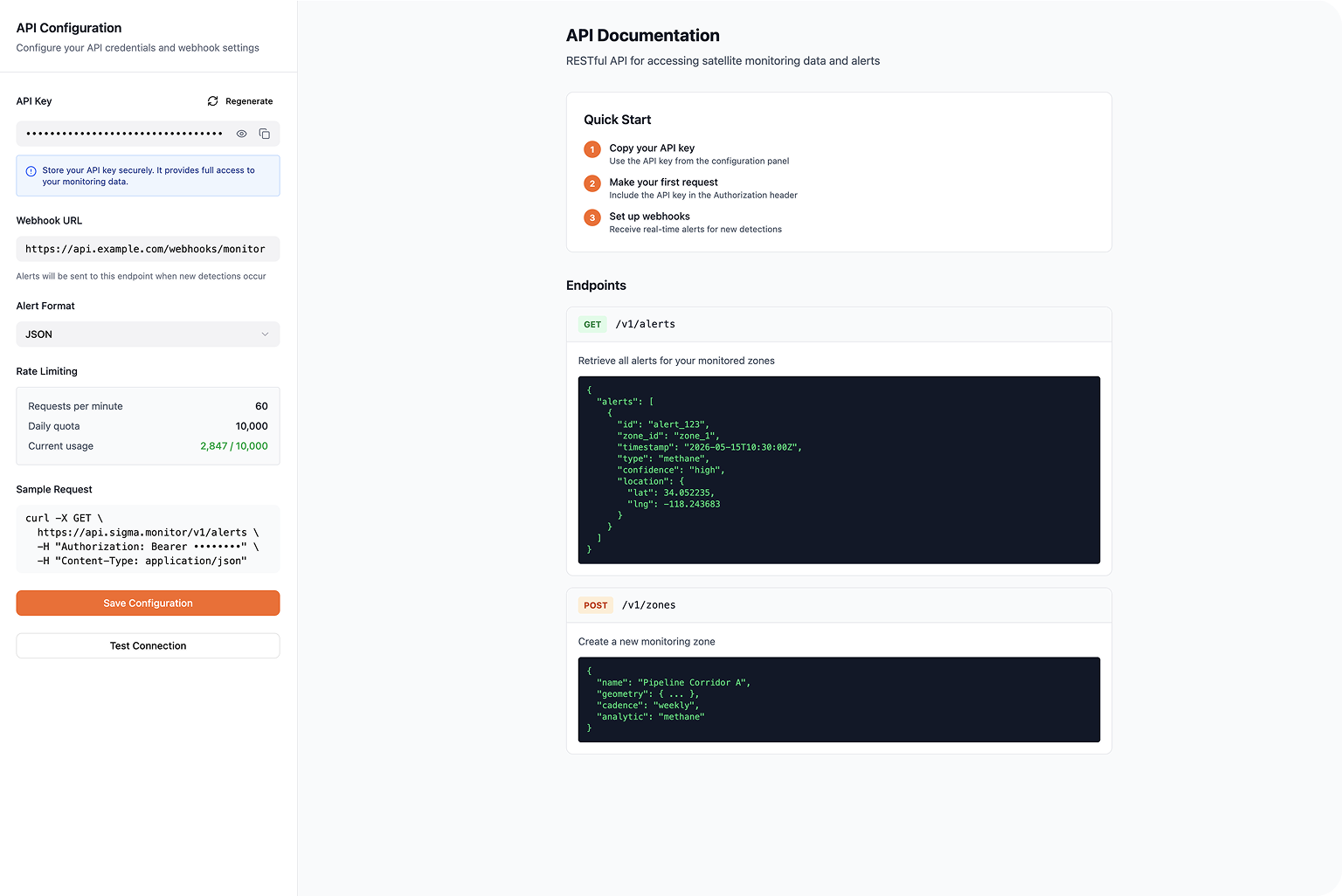
Task: Click the Quick Start heading
Action: [x=618, y=120]
